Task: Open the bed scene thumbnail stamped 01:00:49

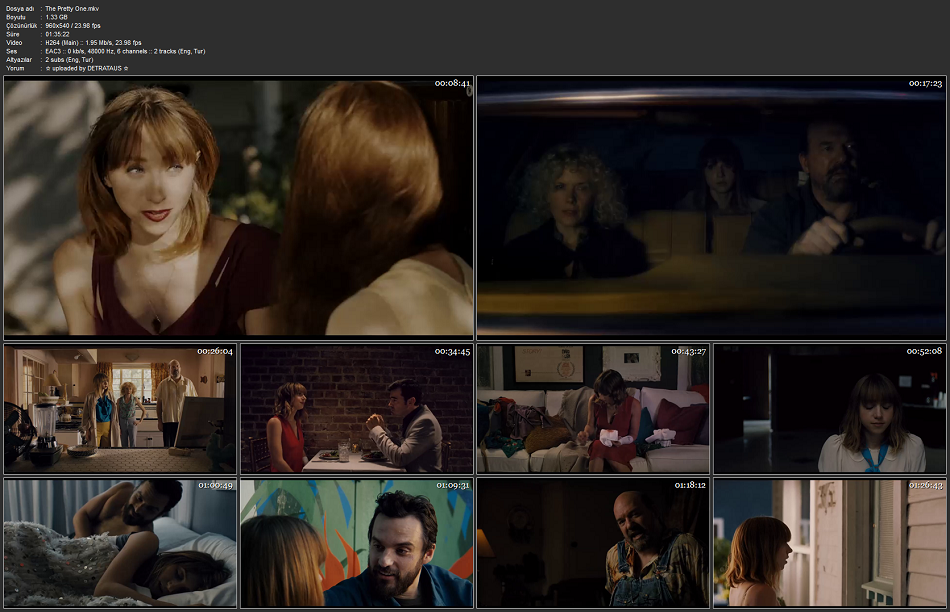Action: [120, 543]
